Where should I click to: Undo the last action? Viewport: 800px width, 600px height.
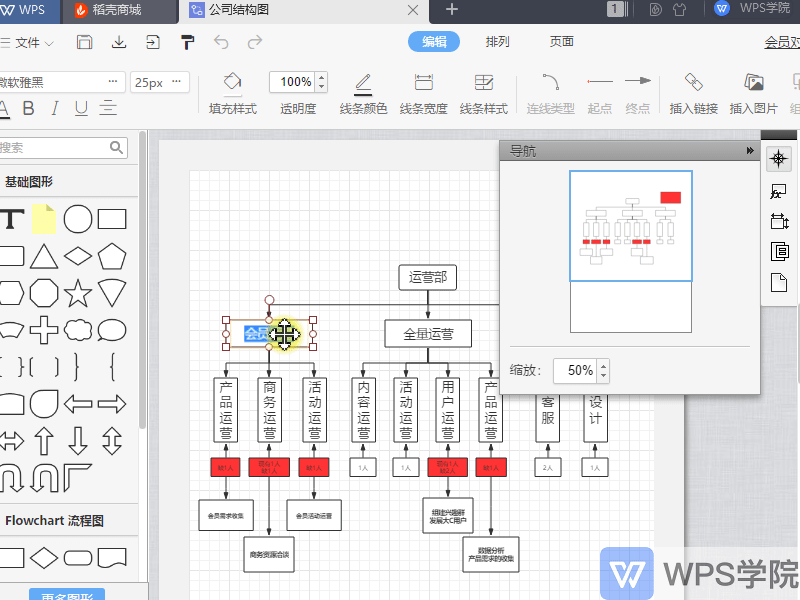[x=221, y=42]
